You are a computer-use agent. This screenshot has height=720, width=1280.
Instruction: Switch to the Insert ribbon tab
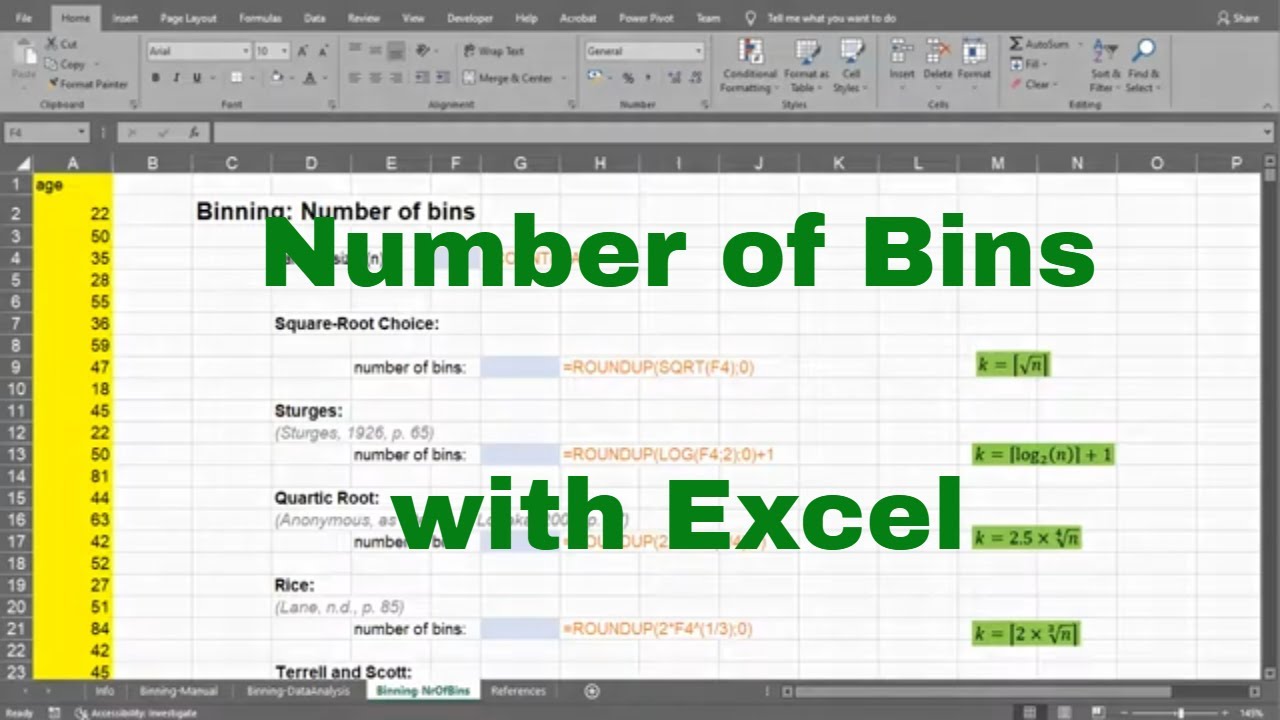click(x=125, y=18)
